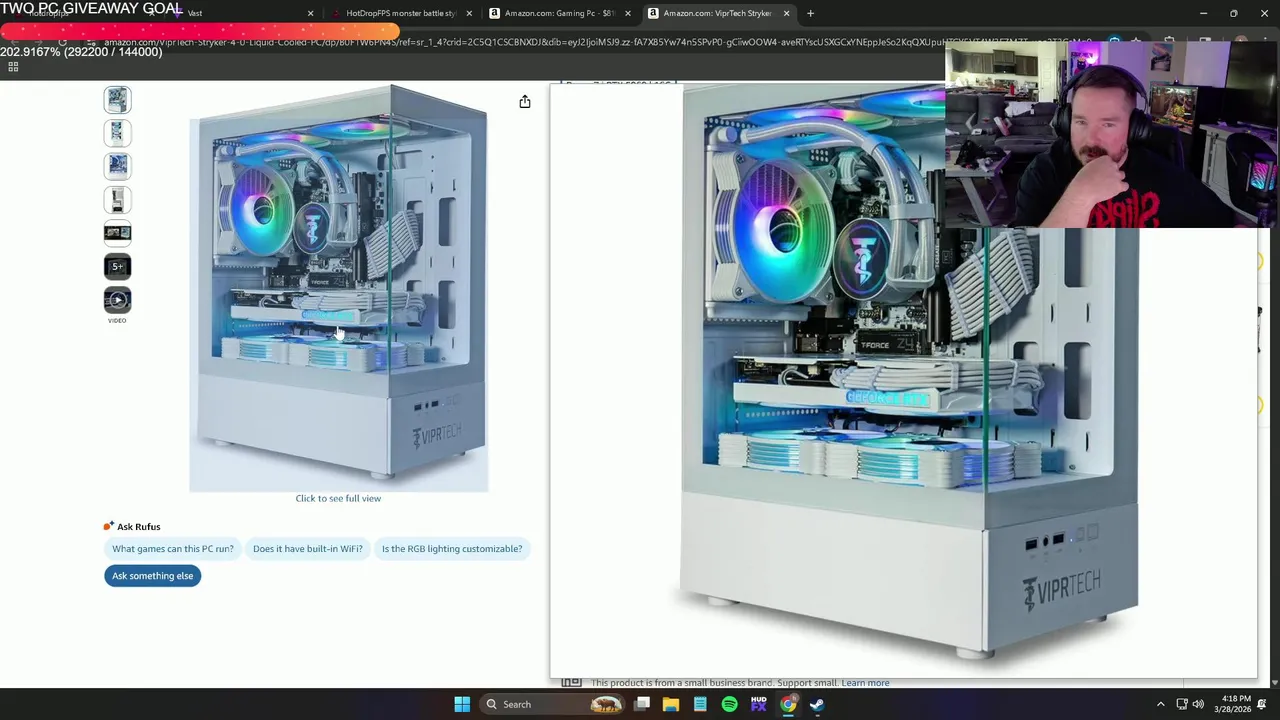The height and width of the screenshot is (720, 1280).
Task: Select the fourth product thumbnail
Action: (117, 199)
